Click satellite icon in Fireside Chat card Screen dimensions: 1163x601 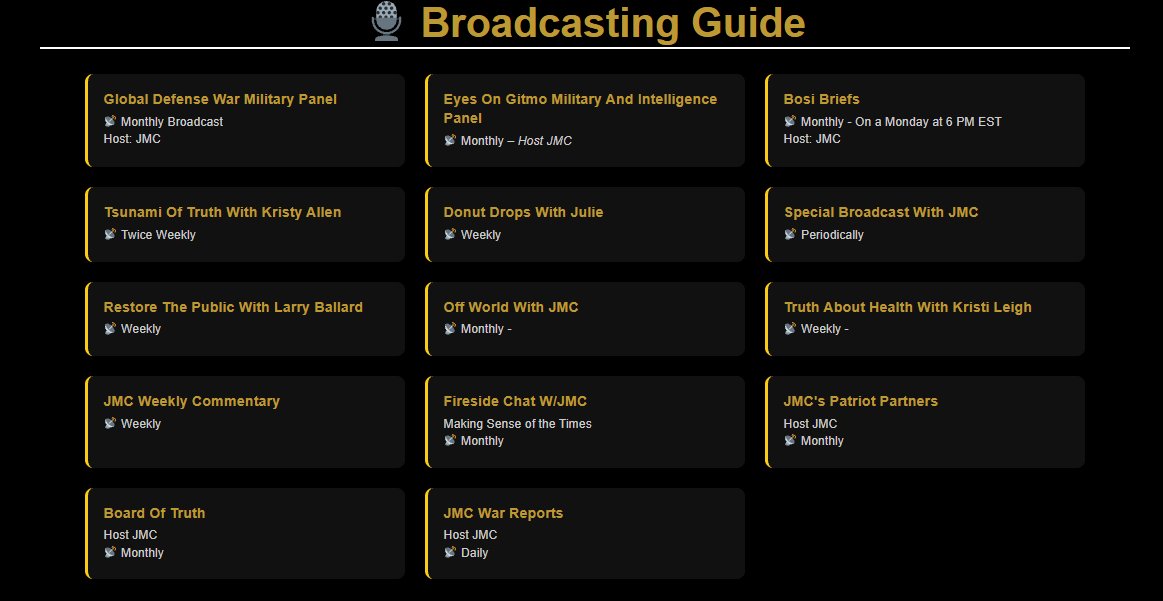click(x=449, y=440)
